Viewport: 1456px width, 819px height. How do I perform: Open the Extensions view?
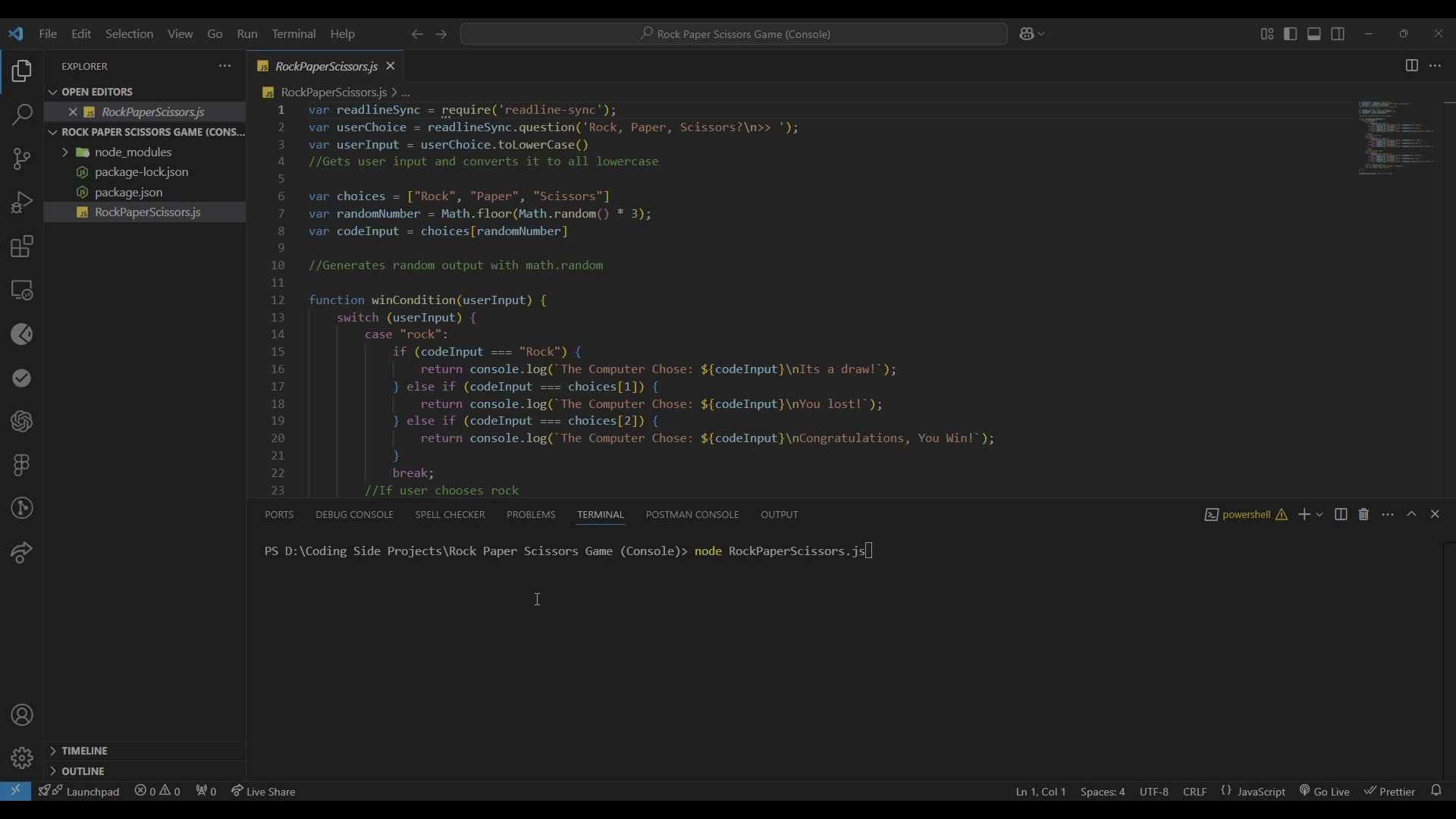pyautogui.click(x=22, y=246)
